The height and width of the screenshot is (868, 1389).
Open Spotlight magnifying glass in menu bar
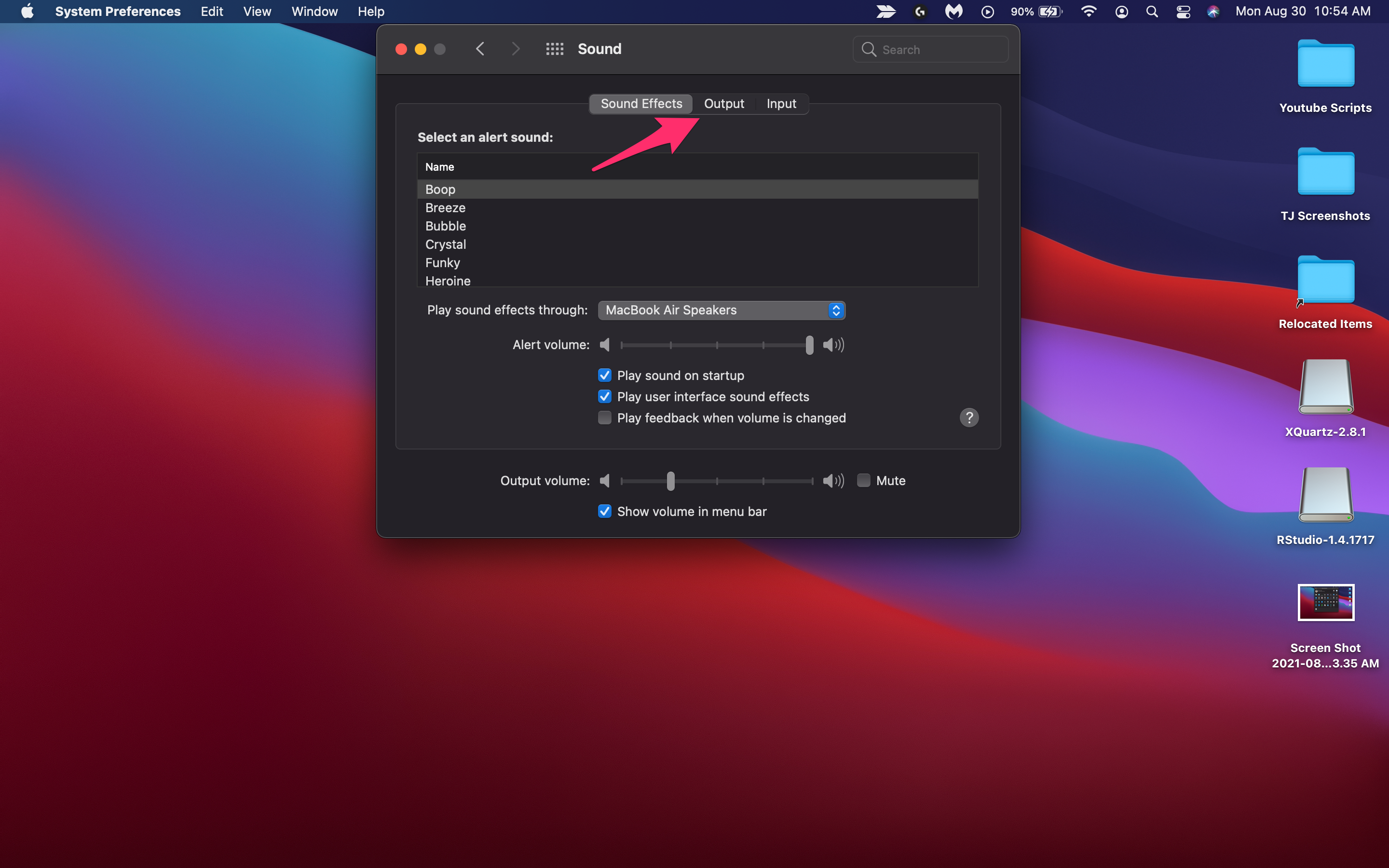tap(1151, 12)
